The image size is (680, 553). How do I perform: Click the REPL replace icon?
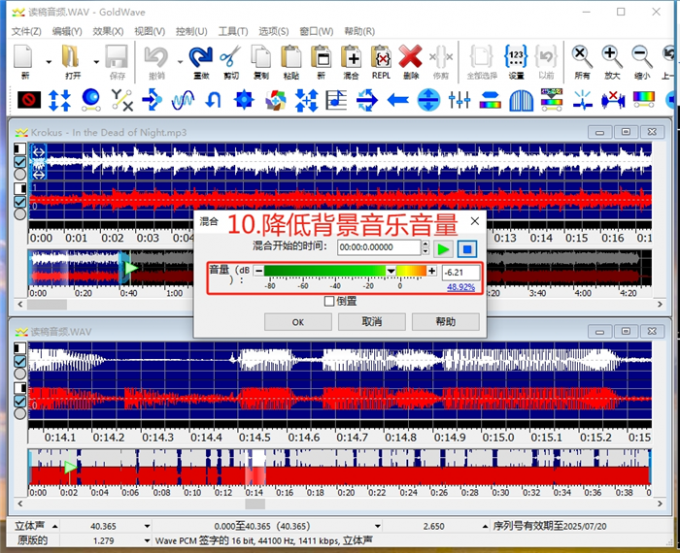pos(381,57)
